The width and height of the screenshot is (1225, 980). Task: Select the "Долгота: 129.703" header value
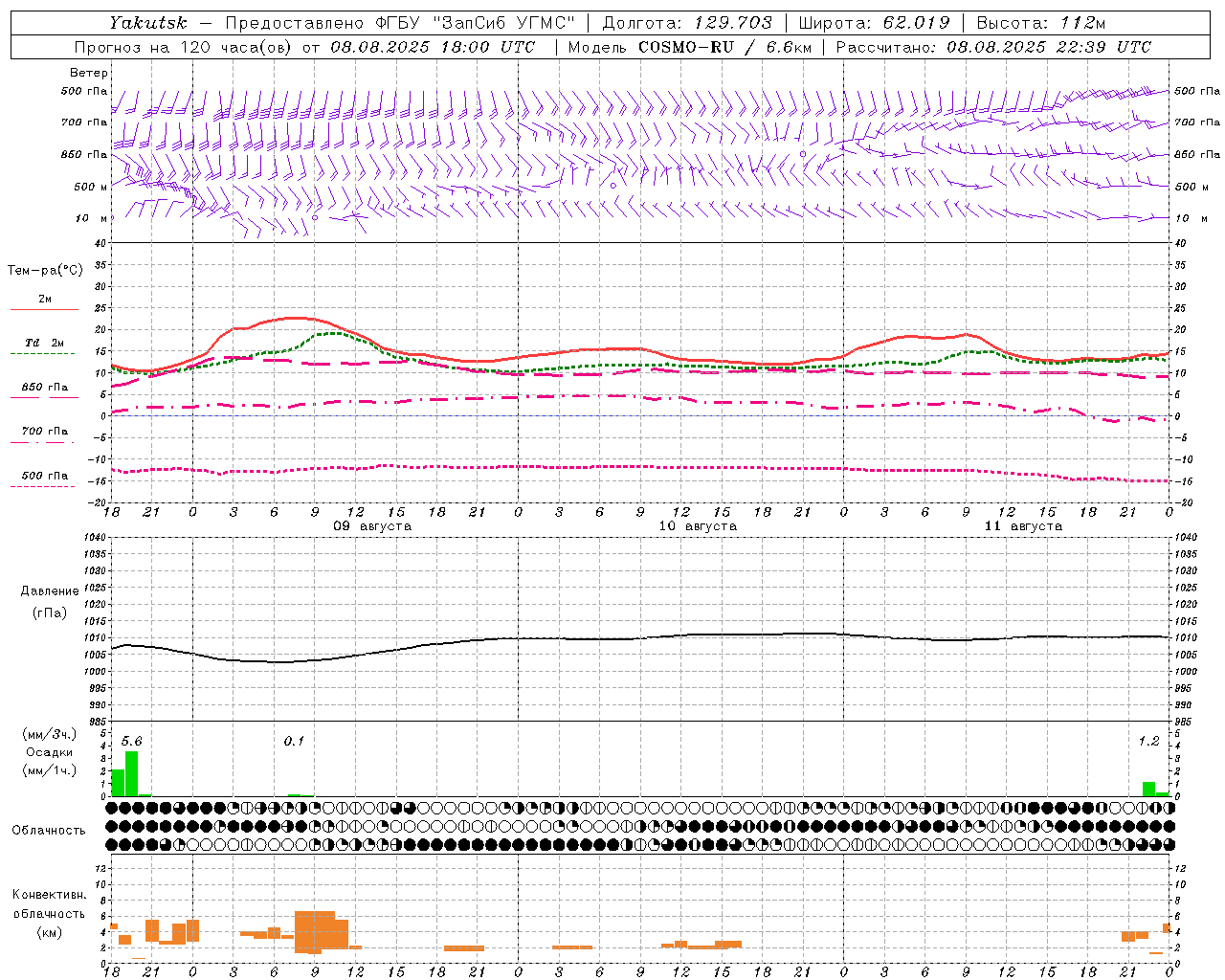click(687, 22)
